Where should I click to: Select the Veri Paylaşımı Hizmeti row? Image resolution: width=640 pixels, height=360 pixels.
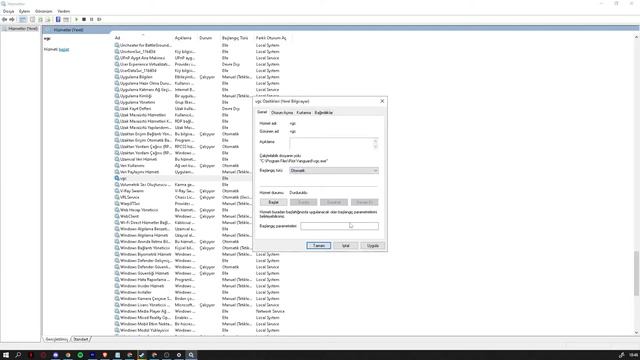point(183,172)
